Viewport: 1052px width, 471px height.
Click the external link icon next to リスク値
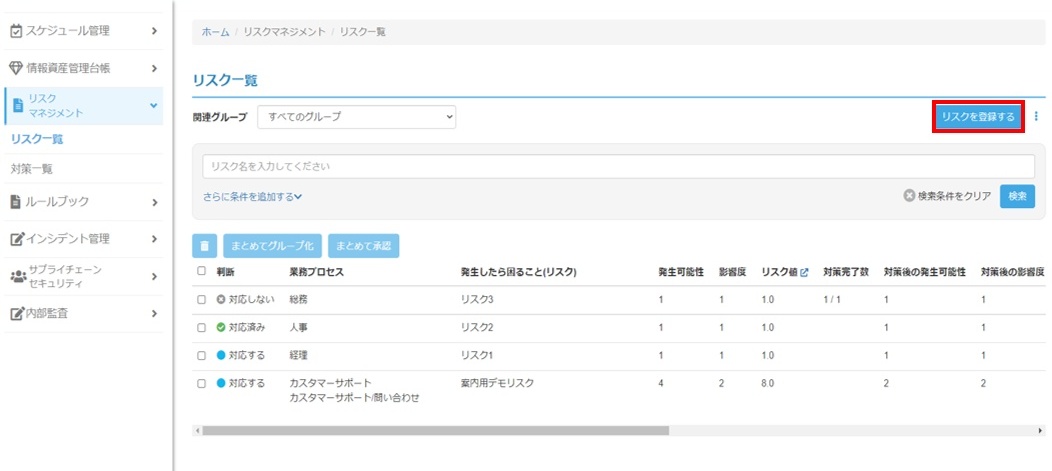pyautogui.click(x=804, y=272)
